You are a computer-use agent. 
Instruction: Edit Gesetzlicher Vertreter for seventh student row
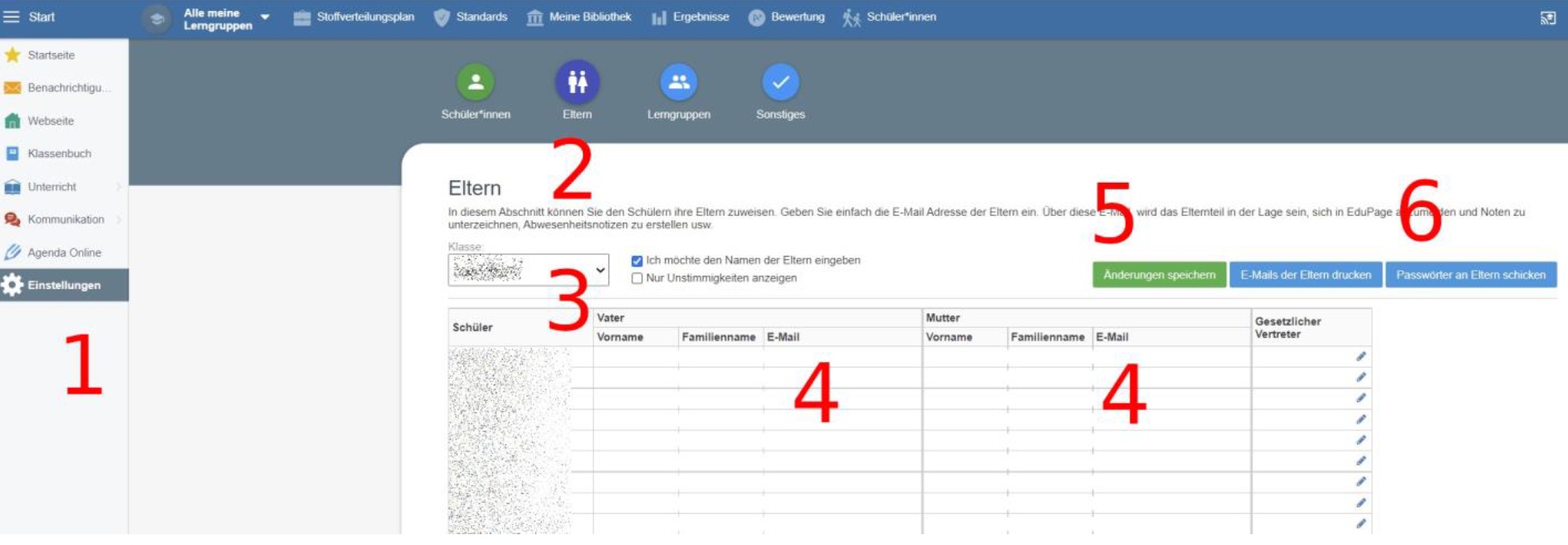(1360, 482)
